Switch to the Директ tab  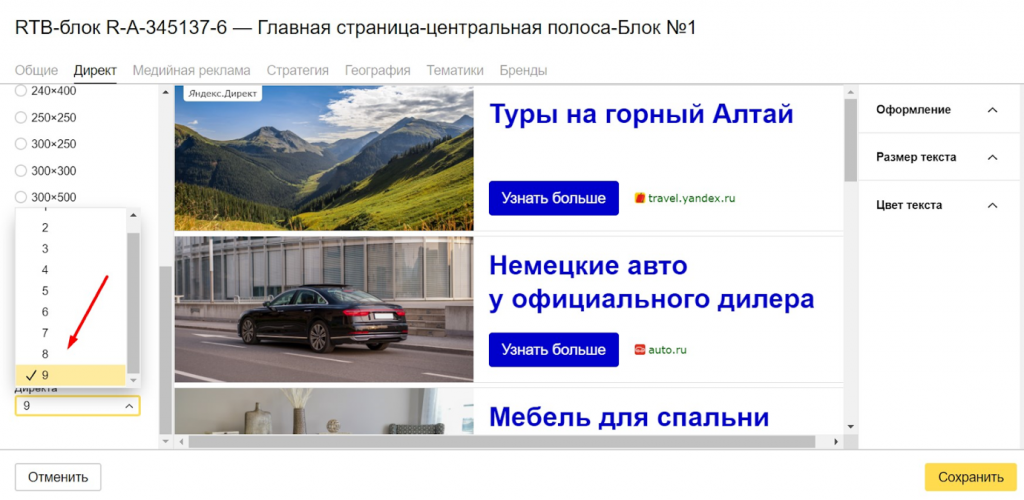(95, 70)
